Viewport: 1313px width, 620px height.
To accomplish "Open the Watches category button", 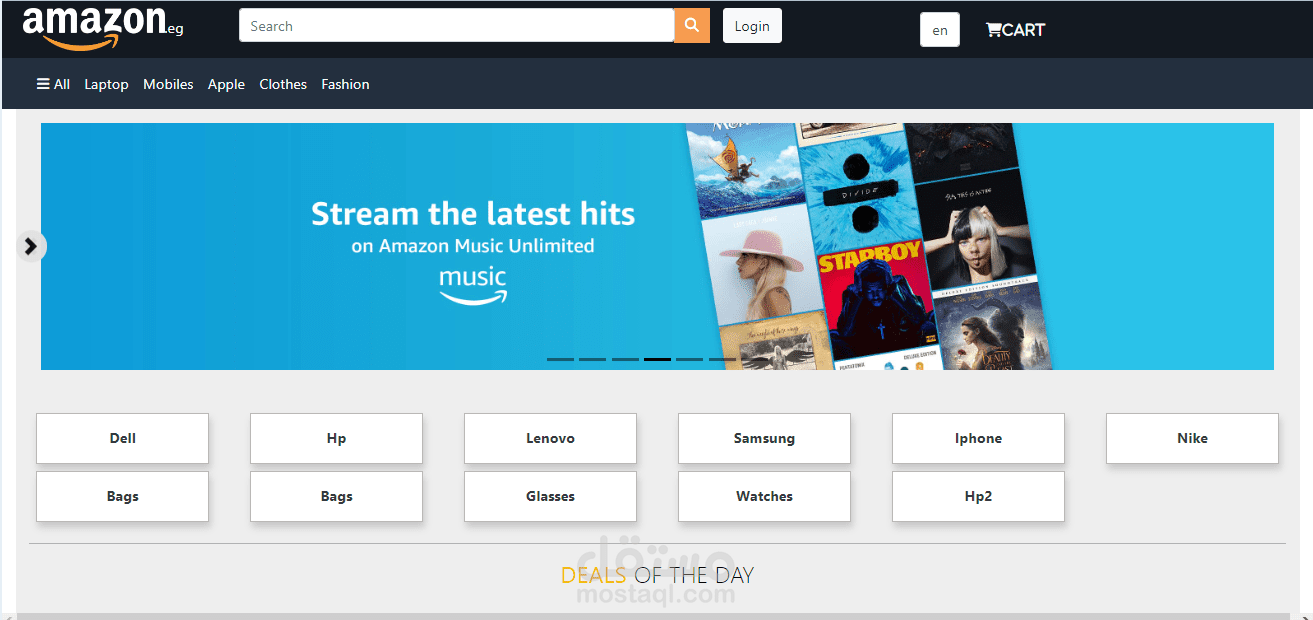I will (764, 496).
